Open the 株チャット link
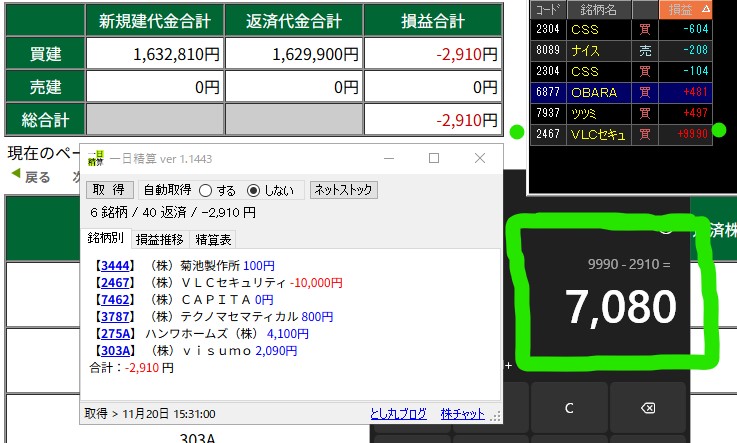Viewport: 737px width, 443px height. [463, 413]
